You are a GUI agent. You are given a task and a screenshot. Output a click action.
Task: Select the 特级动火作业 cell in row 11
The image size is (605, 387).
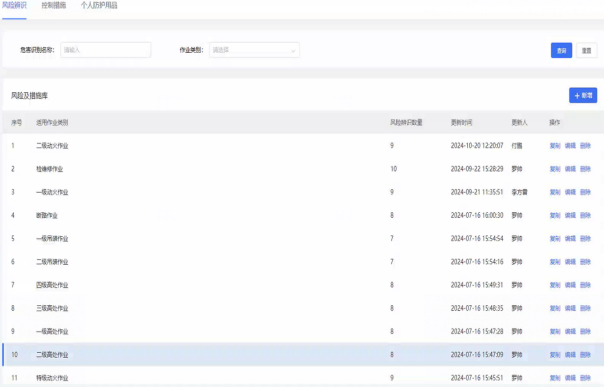point(52,378)
